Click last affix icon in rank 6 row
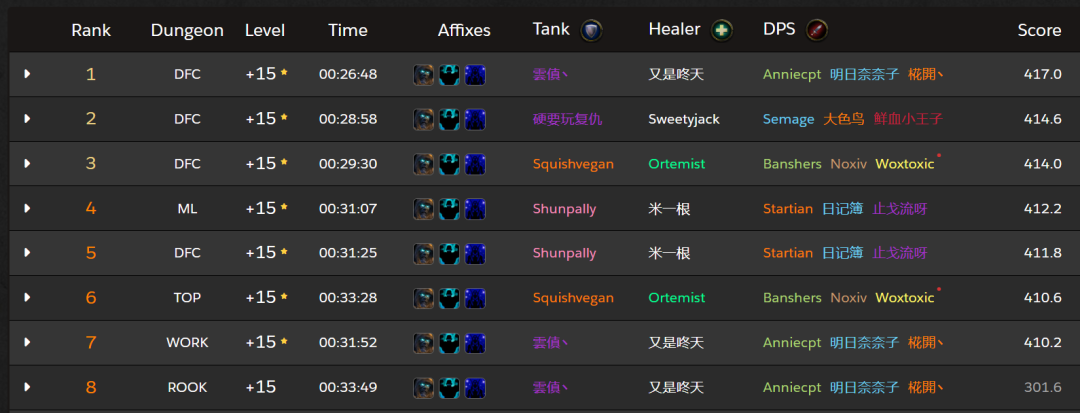The image size is (1080, 413). [475, 297]
